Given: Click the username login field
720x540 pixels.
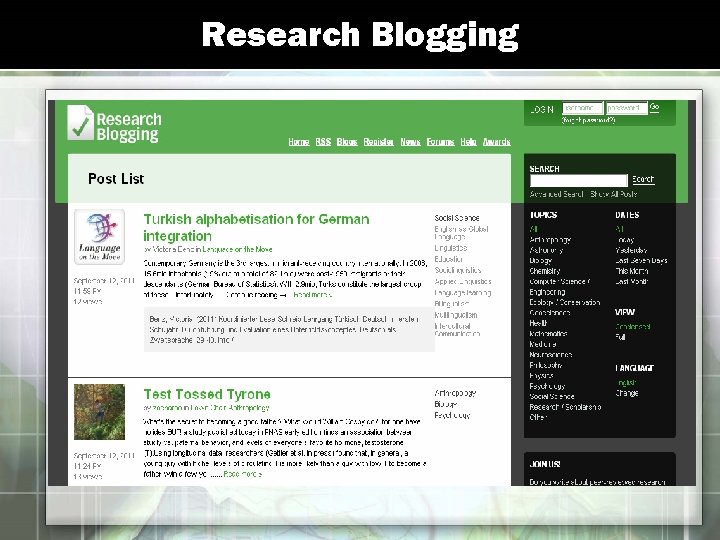Looking at the screenshot, I should [582, 108].
